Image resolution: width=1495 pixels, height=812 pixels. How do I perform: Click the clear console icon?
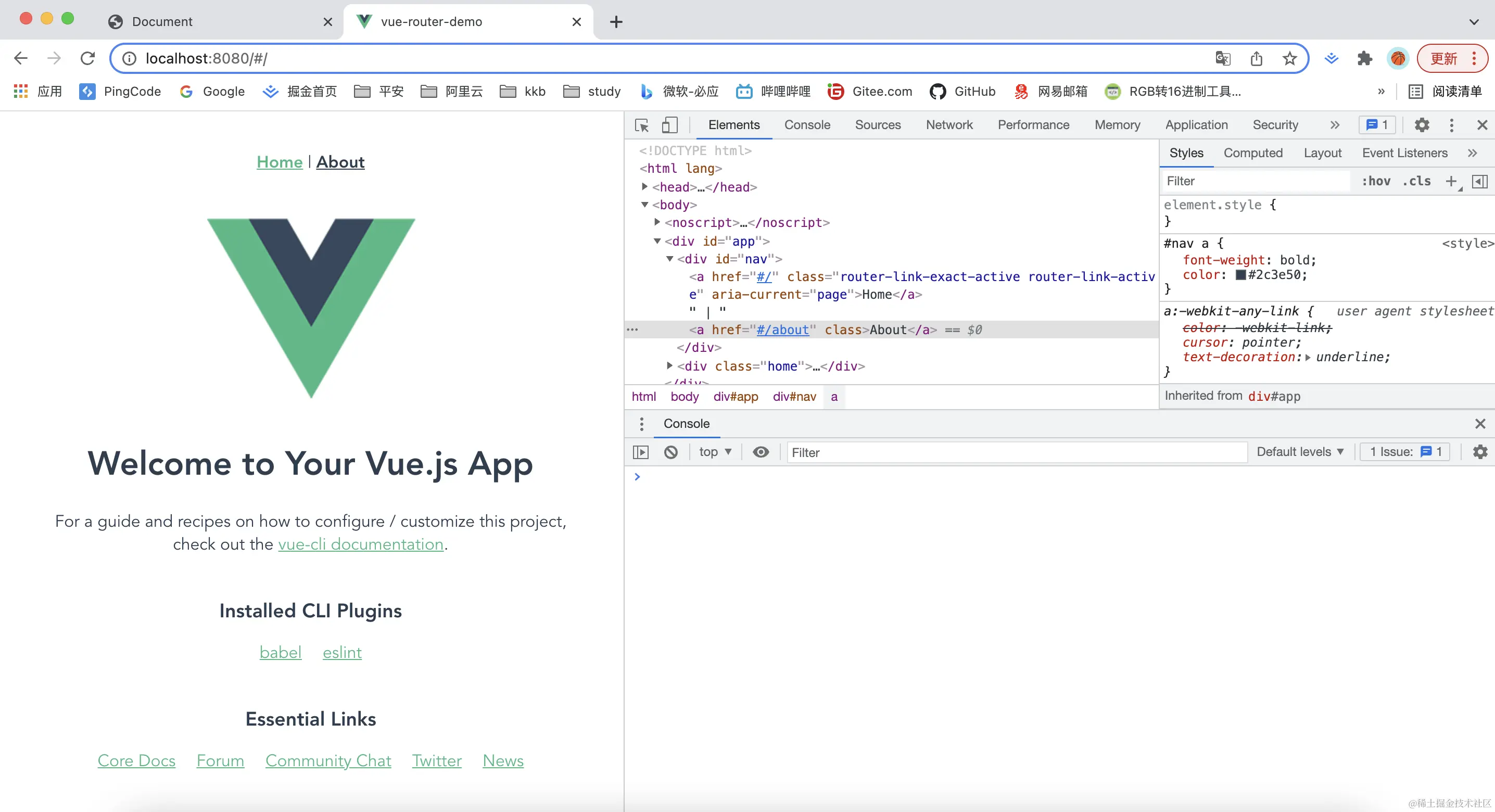tap(671, 452)
